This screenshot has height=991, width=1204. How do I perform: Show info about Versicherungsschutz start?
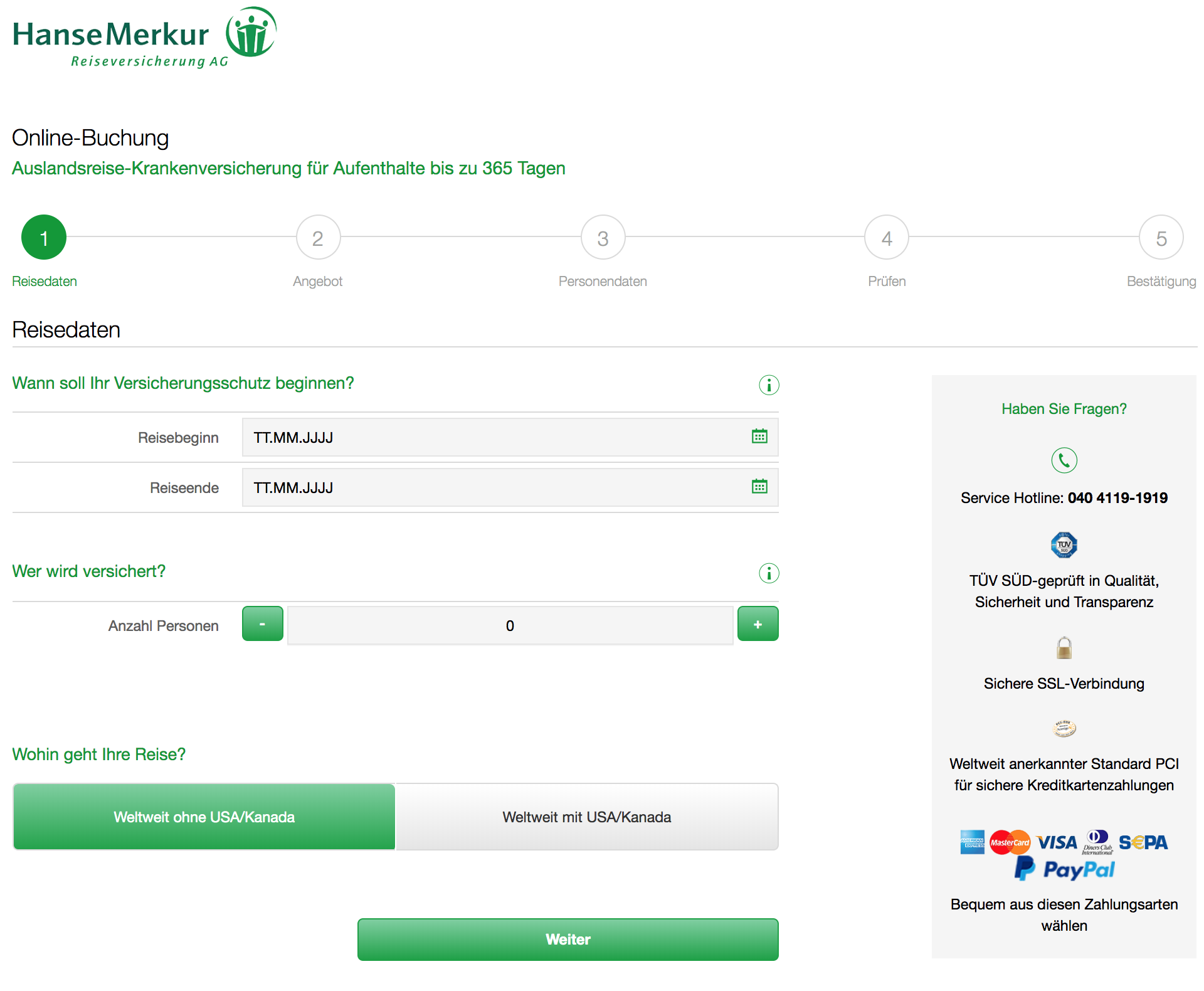point(769,385)
